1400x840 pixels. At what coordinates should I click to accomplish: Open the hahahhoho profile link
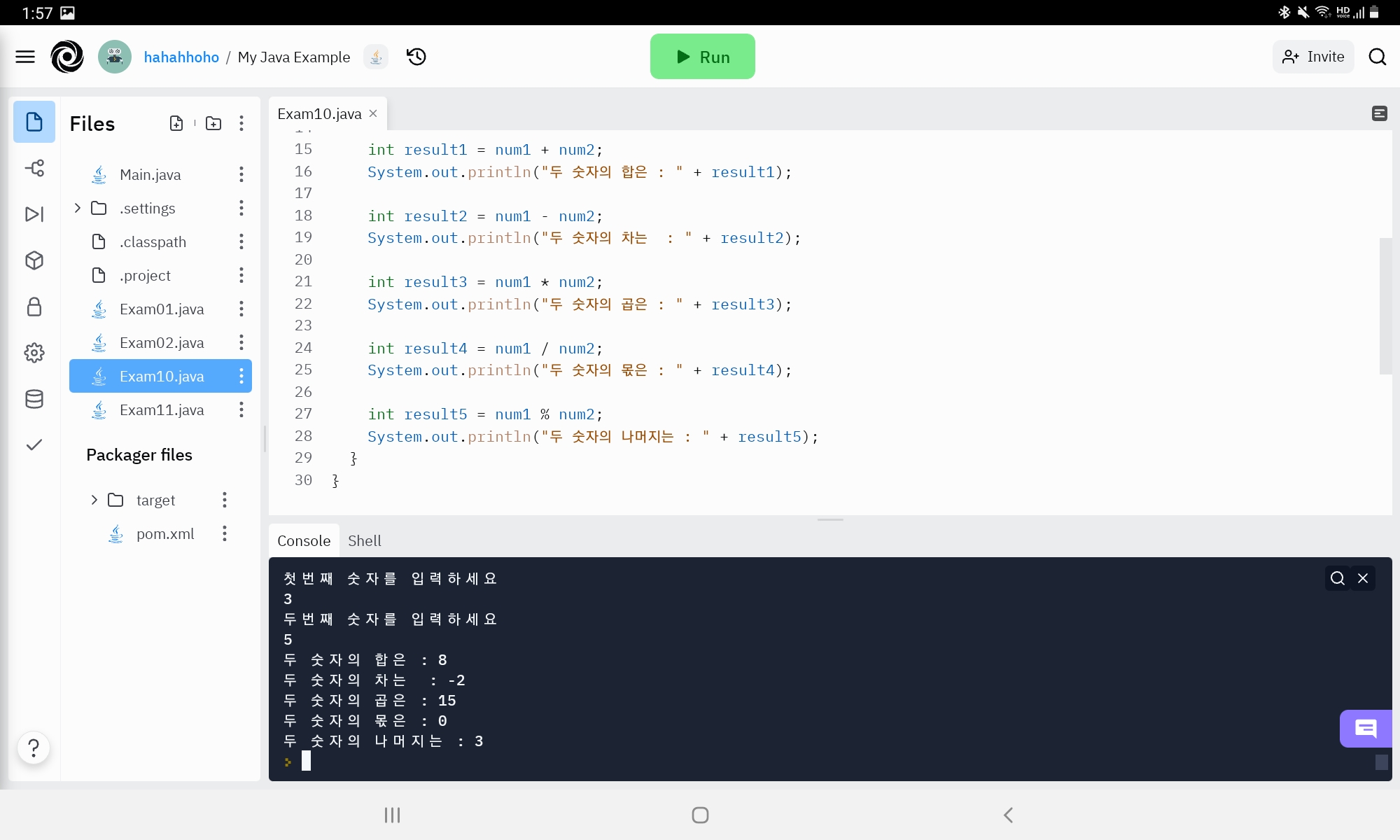pyautogui.click(x=181, y=57)
